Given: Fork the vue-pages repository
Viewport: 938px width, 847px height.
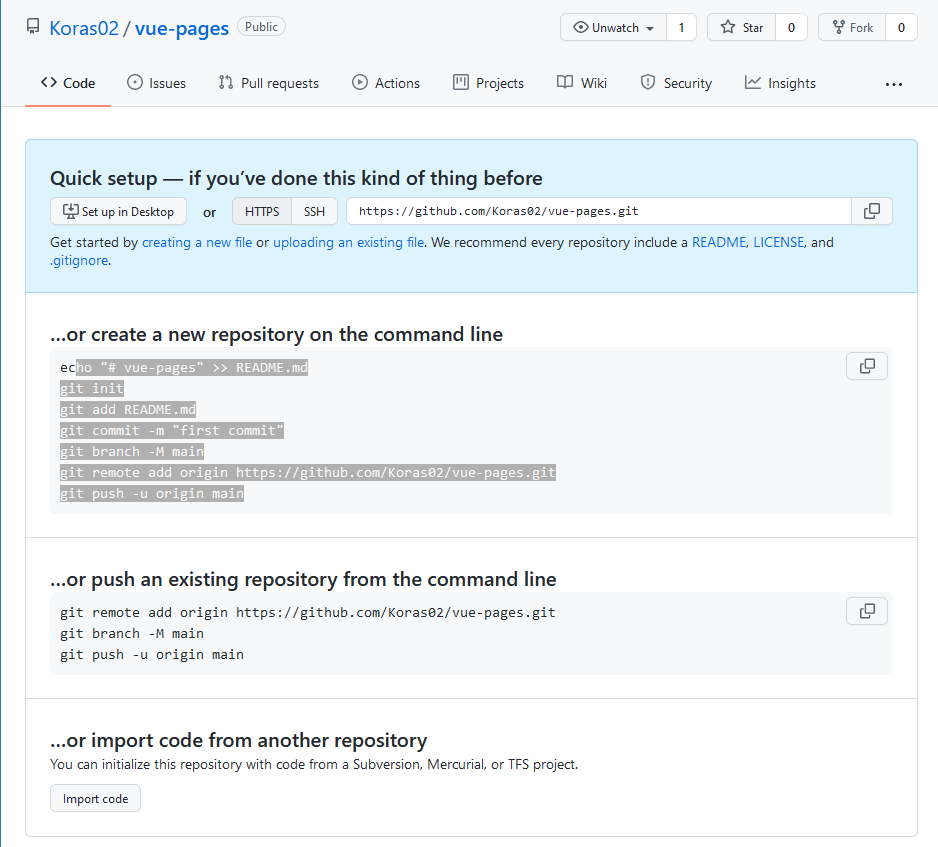Looking at the screenshot, I should [852, 28].
